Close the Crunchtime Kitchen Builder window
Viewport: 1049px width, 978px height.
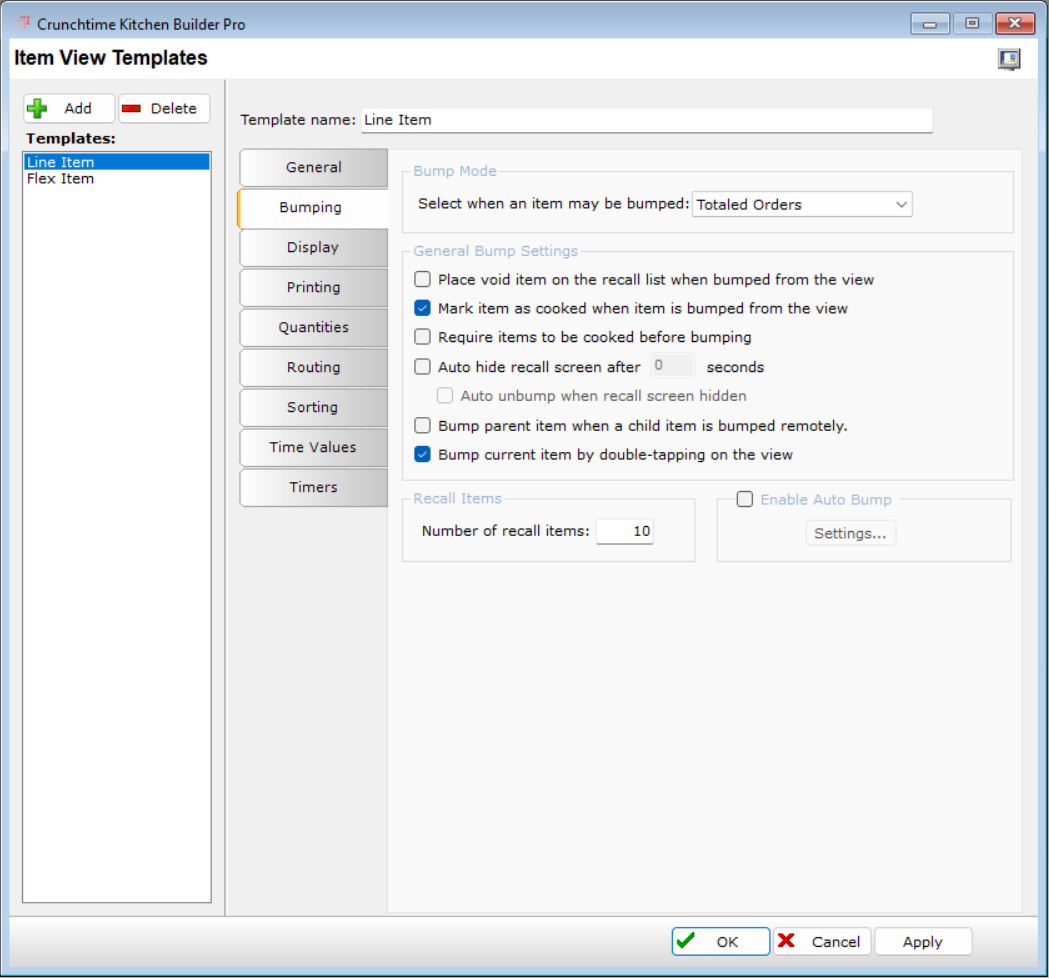[x=1015, y=24]
